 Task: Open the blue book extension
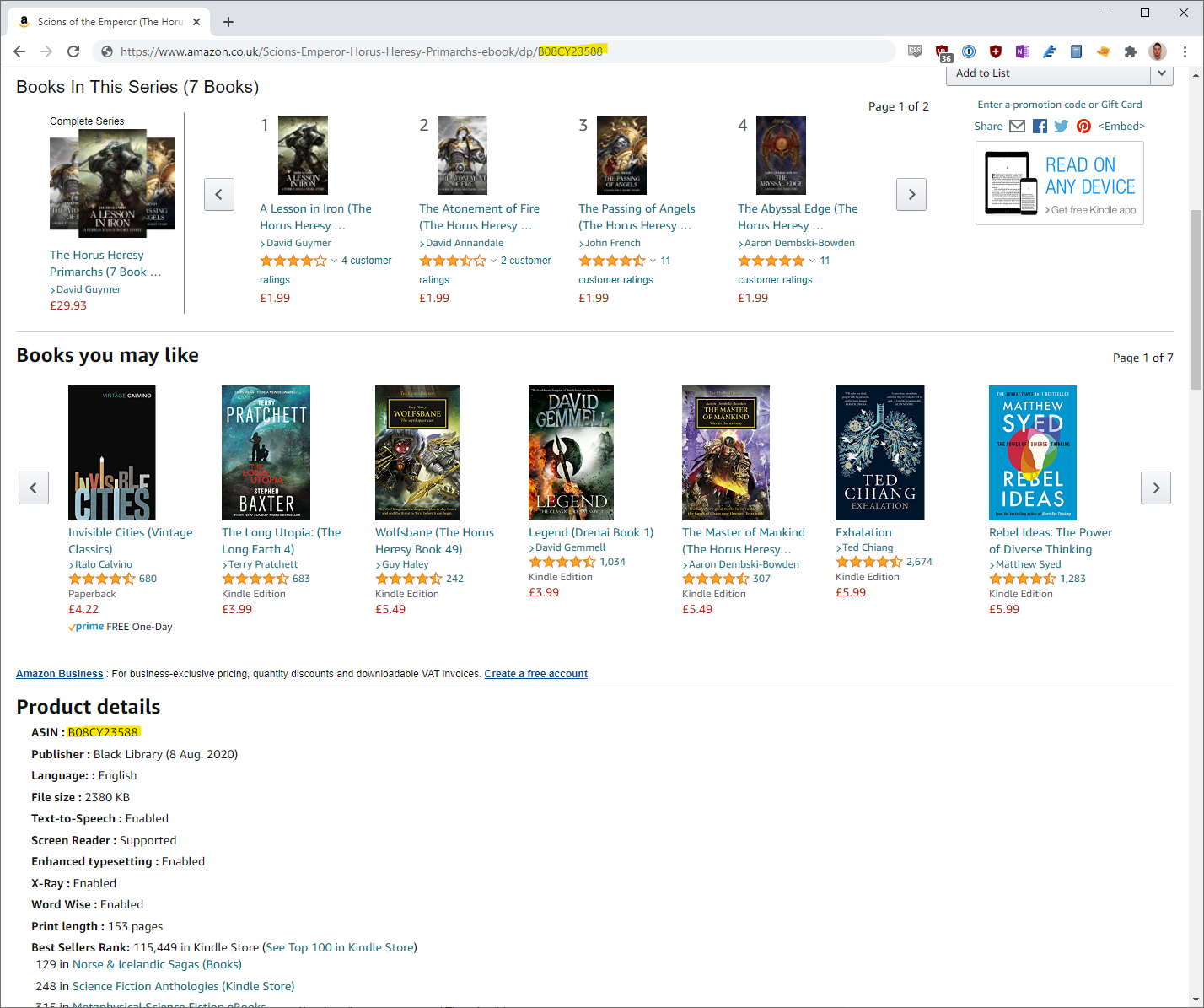[1076, 51]
